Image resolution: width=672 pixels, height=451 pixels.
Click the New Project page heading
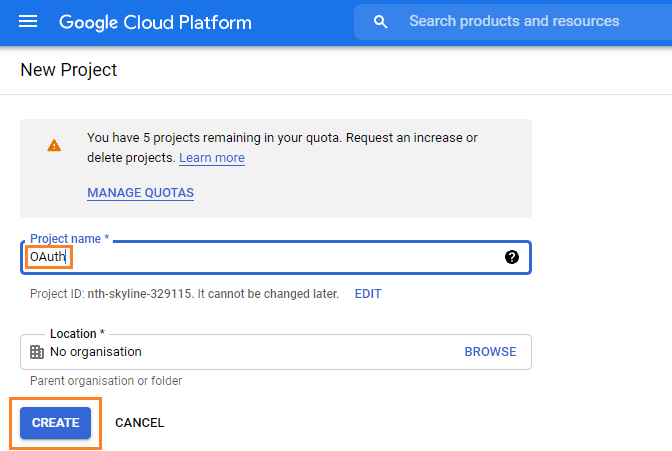coord(69,70)
